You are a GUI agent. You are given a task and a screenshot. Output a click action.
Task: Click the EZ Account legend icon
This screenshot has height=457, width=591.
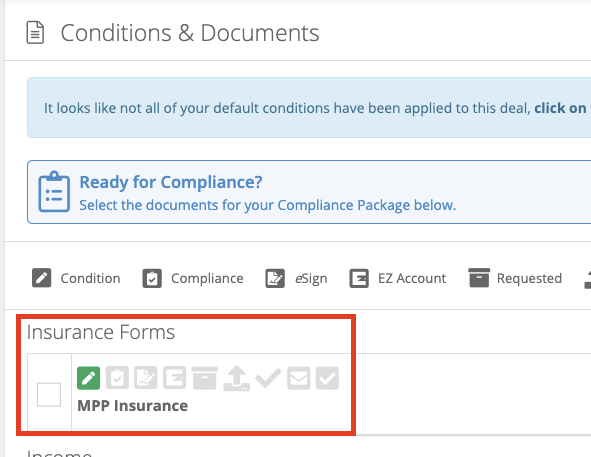pos(359,278)
